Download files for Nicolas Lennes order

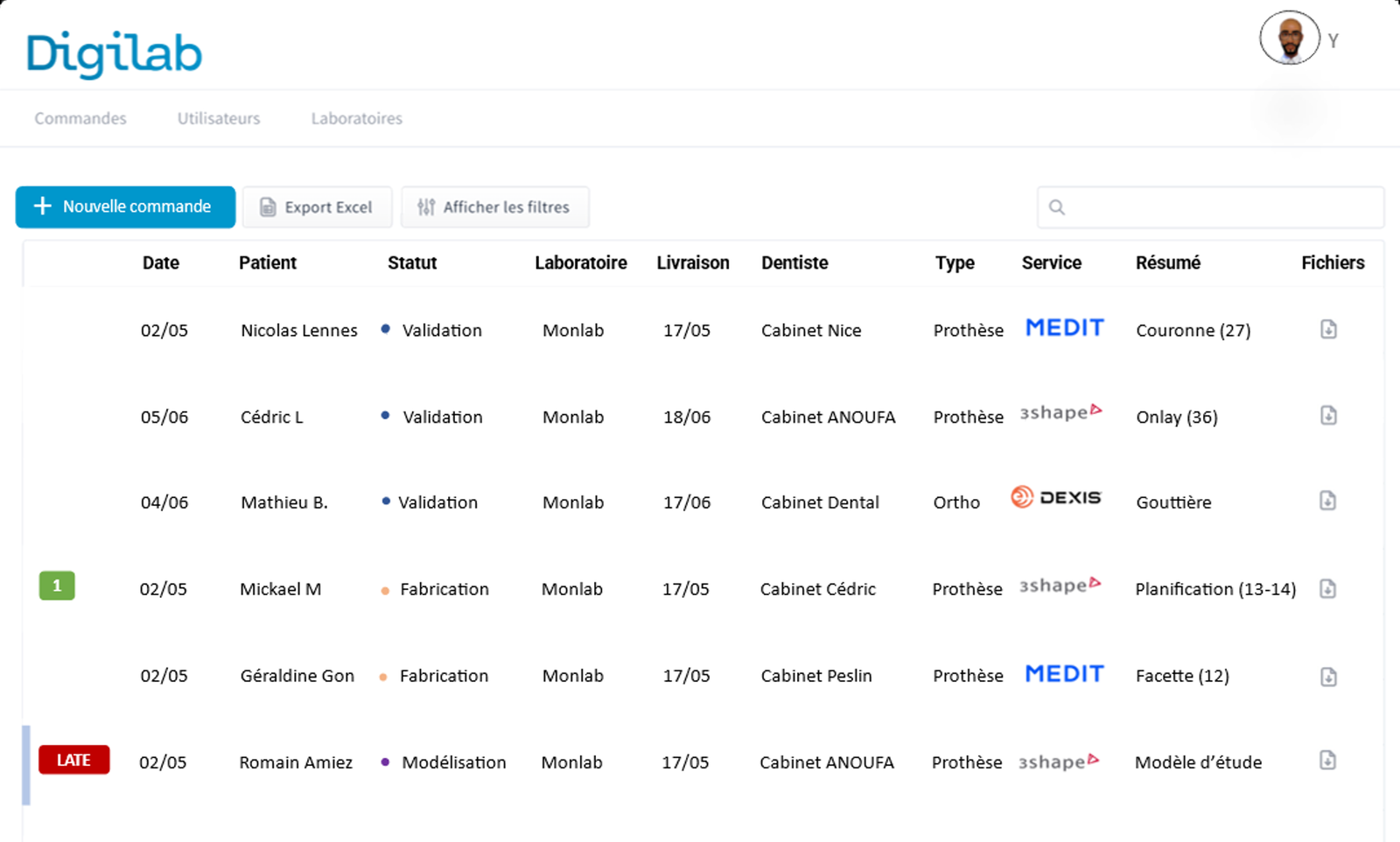(x=1328, y=330)
